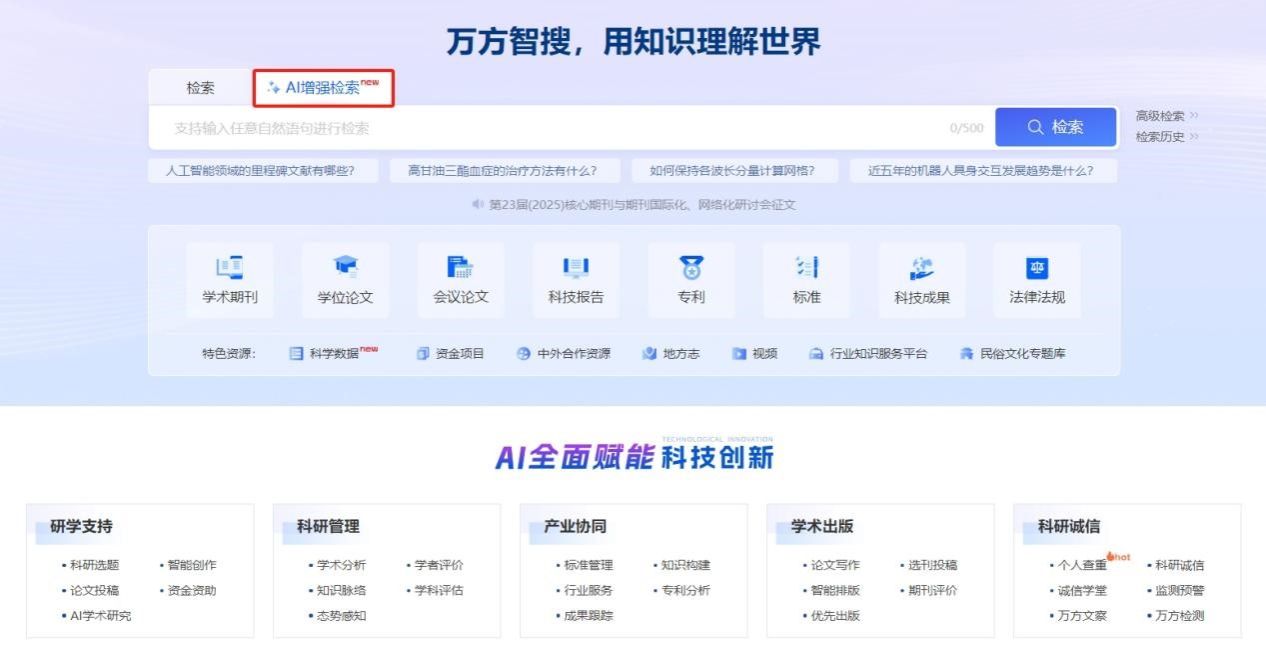Open 知识构建 under 产业协同
Image resolution: width=1266 pixels, height=658 pixels.
tap(686, 565)
